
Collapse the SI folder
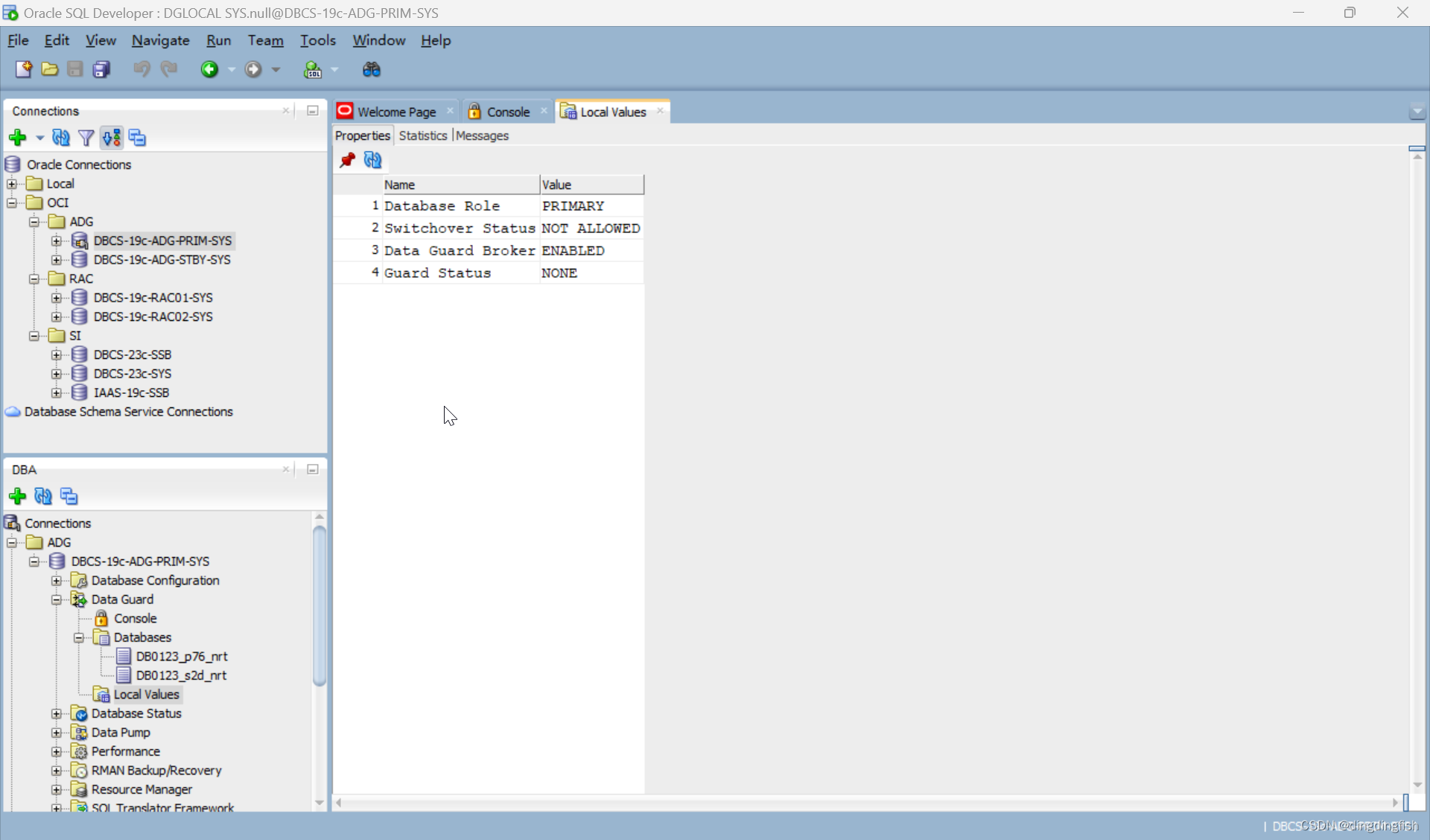34,336
